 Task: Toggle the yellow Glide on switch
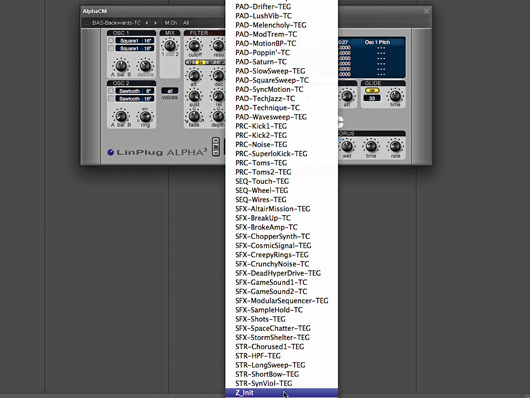pyautogui.click(x=372, y=91)
